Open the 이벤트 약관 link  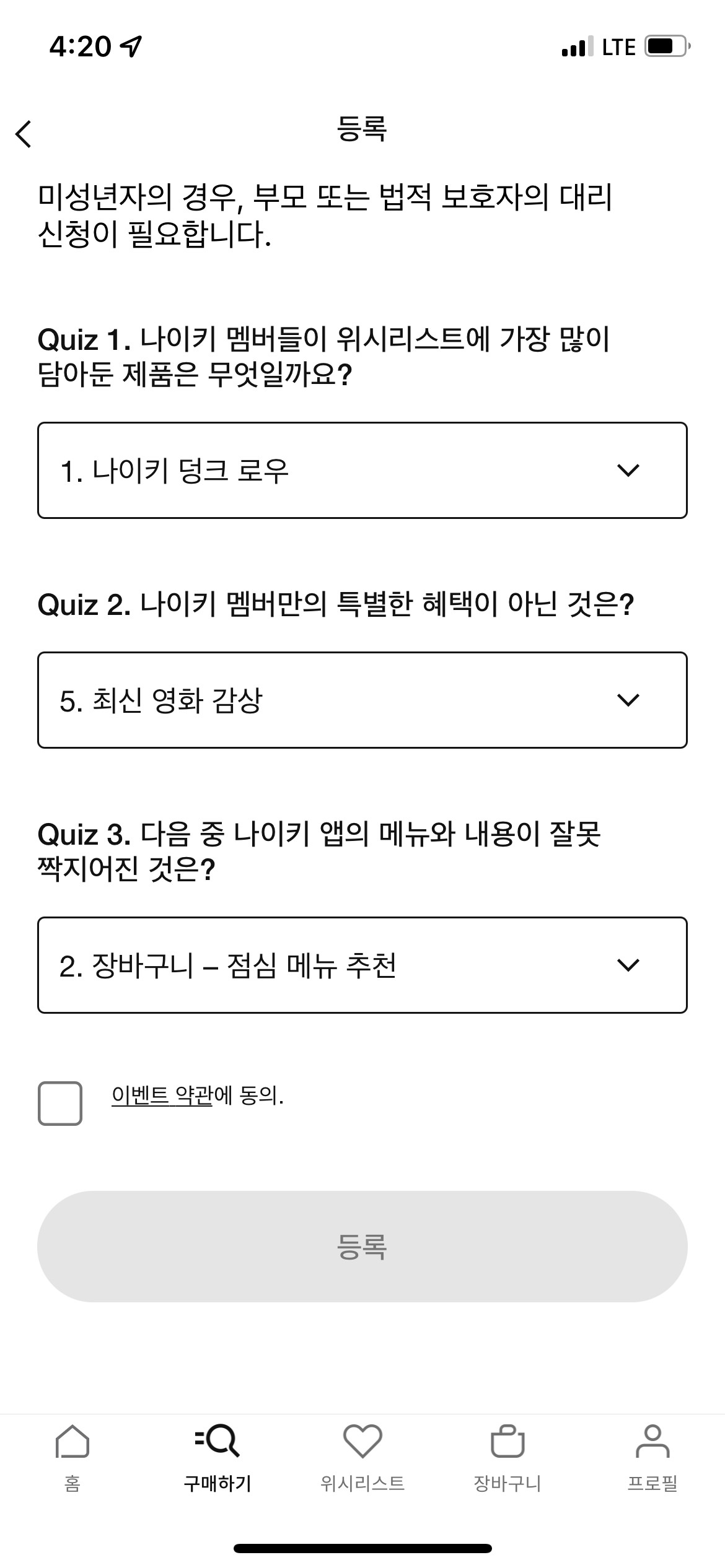click(162, 1095)
